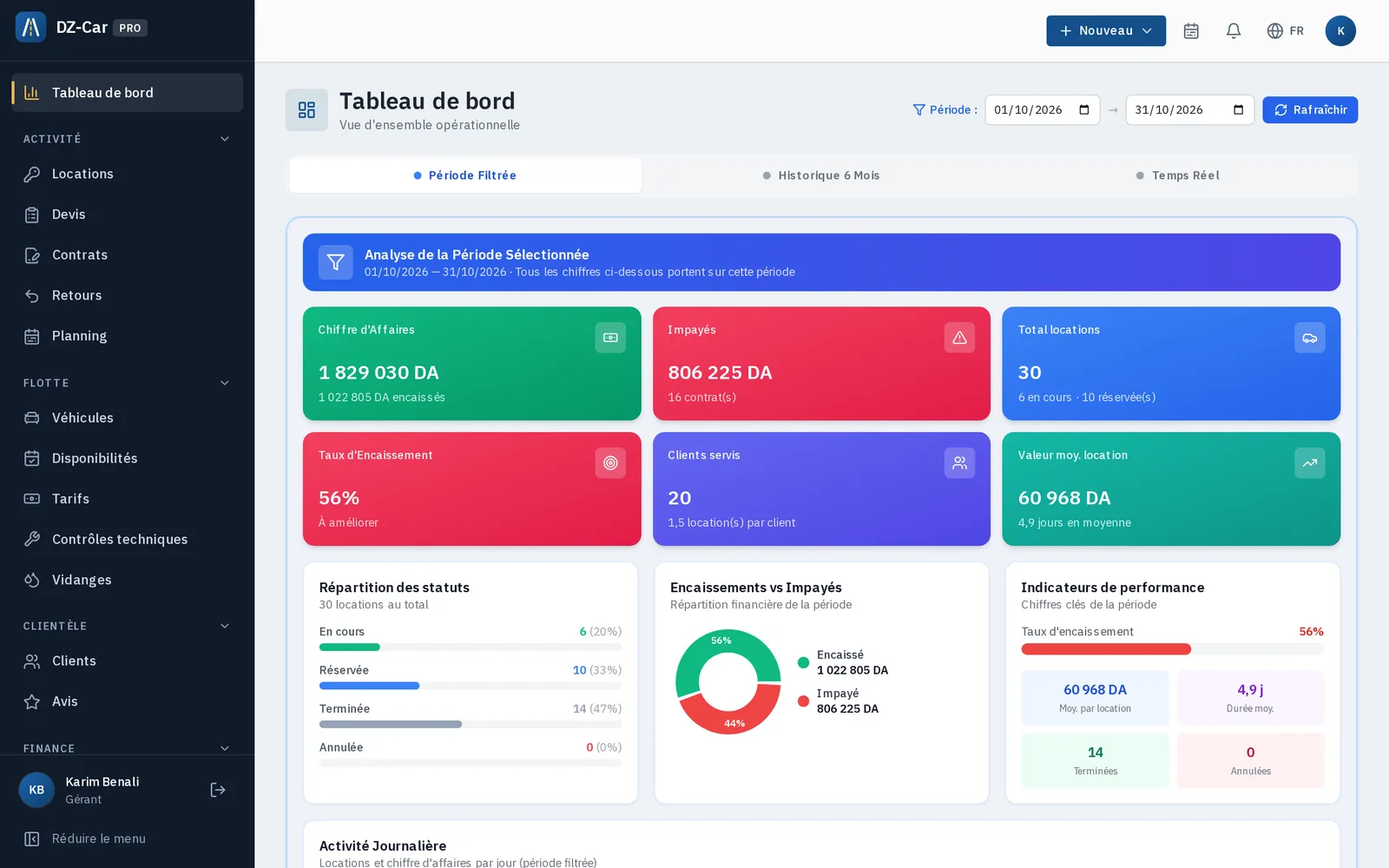This screenshot has height=868, width=1389.
Task: Open the calendar icon in top bar
Action: point(1191,31)
